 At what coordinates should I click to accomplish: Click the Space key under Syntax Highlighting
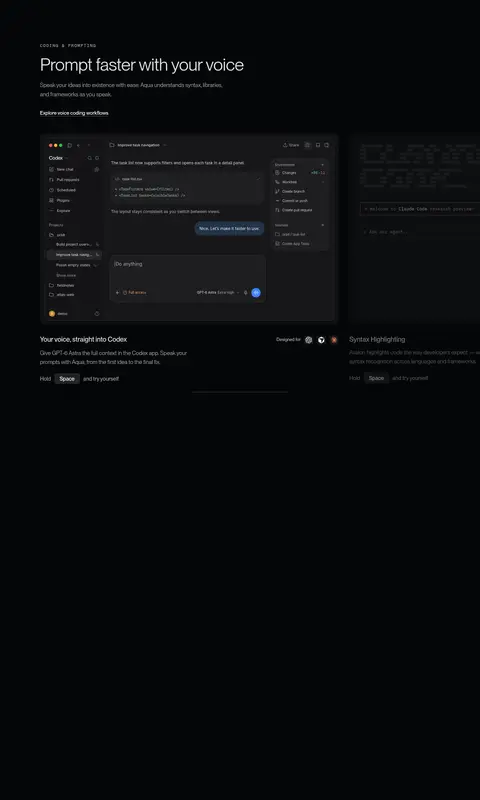point(376,379)
